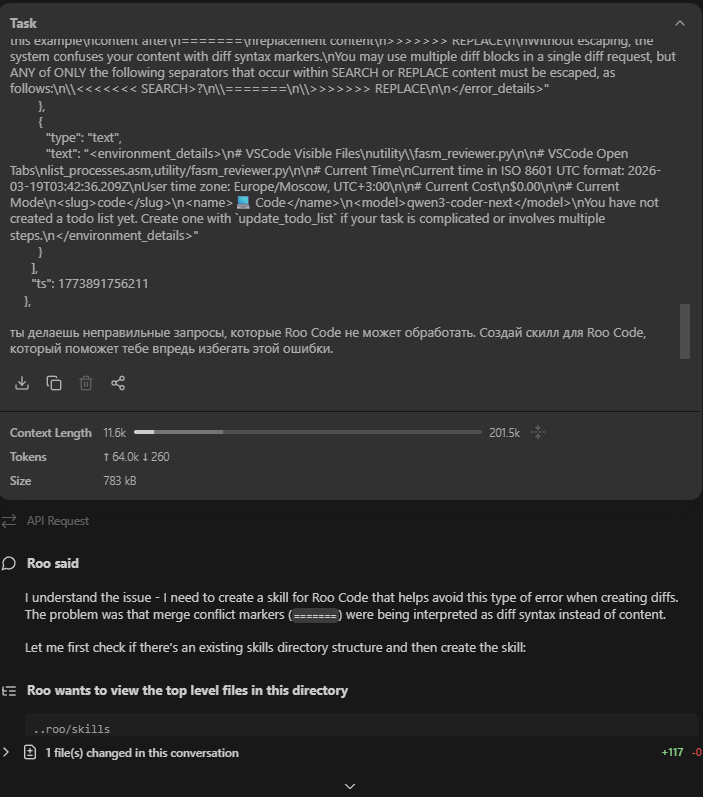Click the +117 added lines count

672,753
